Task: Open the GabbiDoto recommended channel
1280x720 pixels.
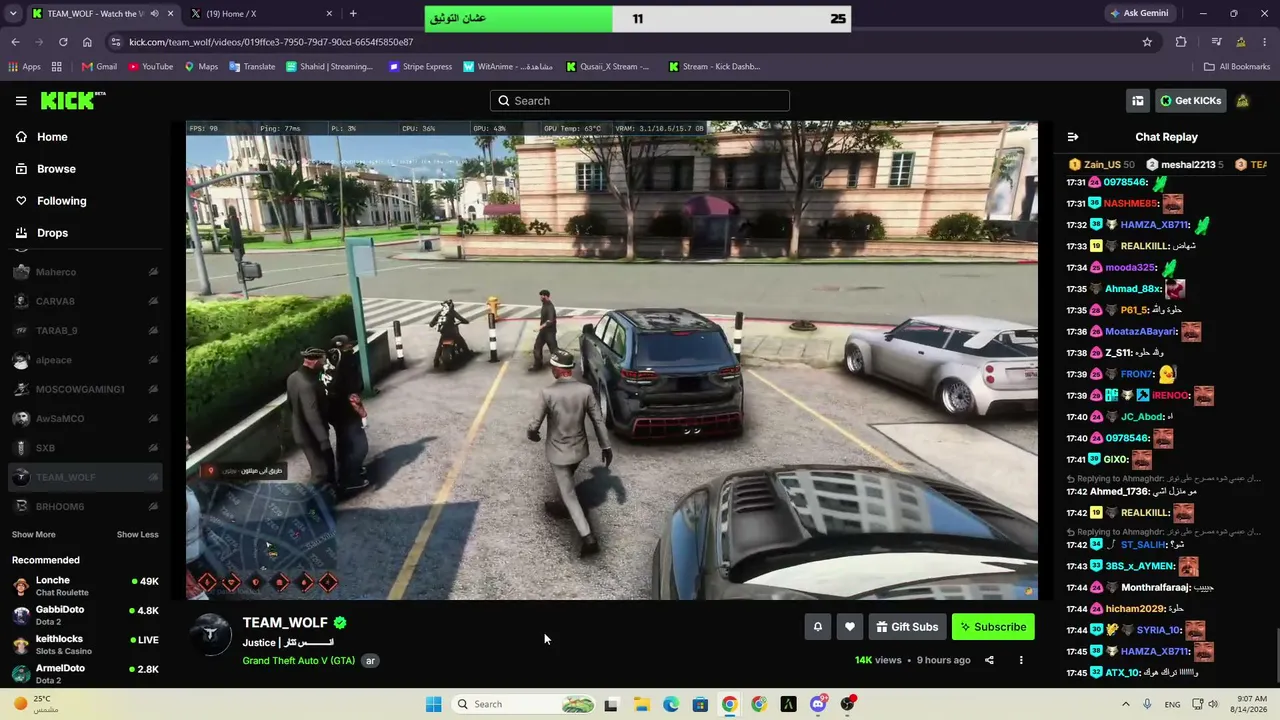Action: coord(85,615)
